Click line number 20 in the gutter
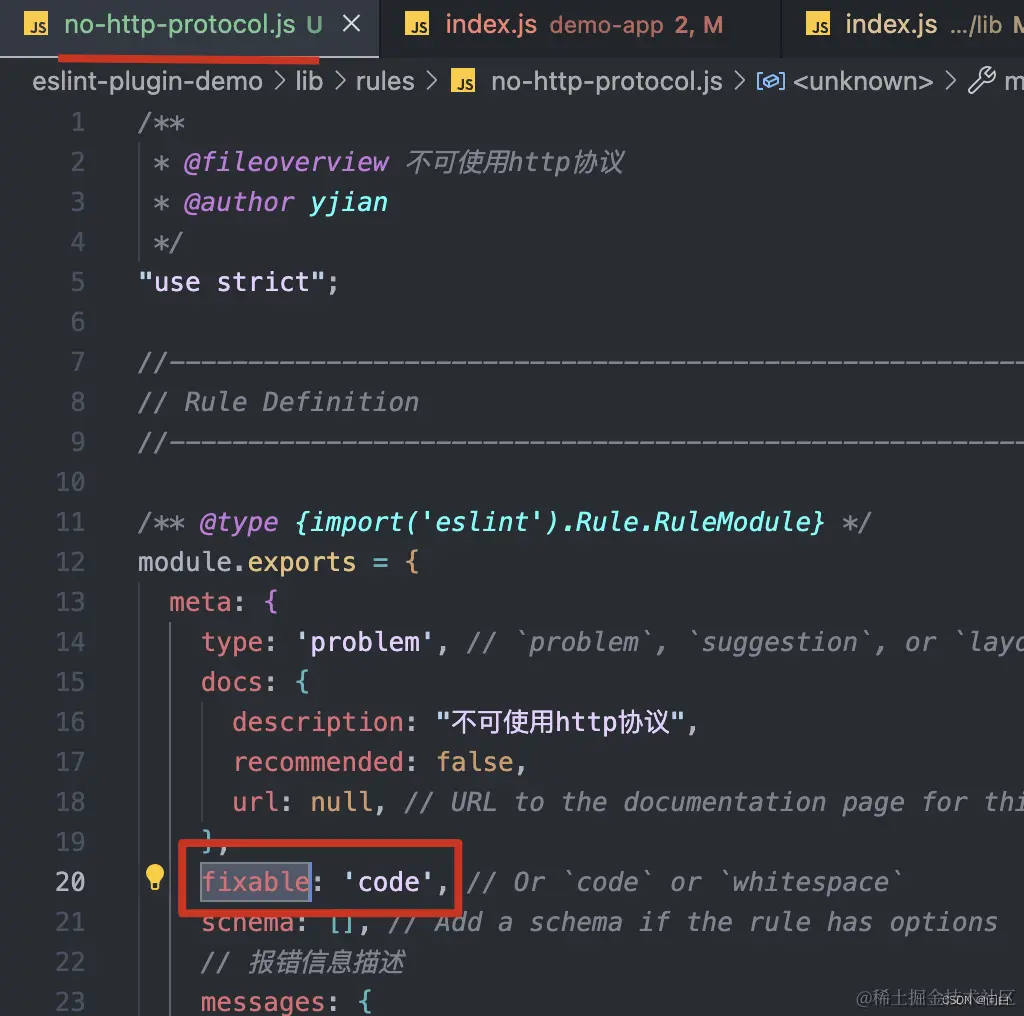 click(x=71, y=882)
